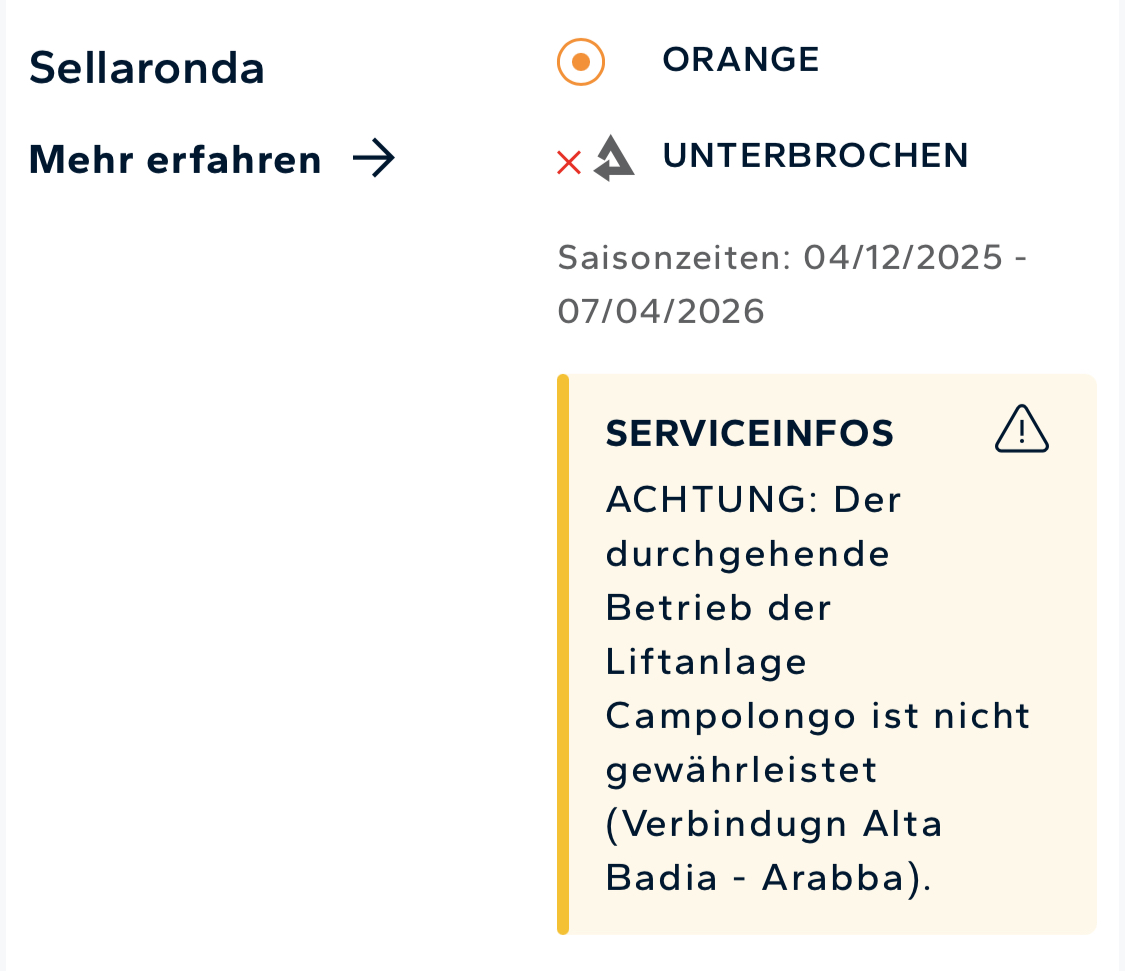The height and width of the screenshot is (971, 1125).
Task: Click the season end date 07/04/2026
Action: tap(661, 311)
